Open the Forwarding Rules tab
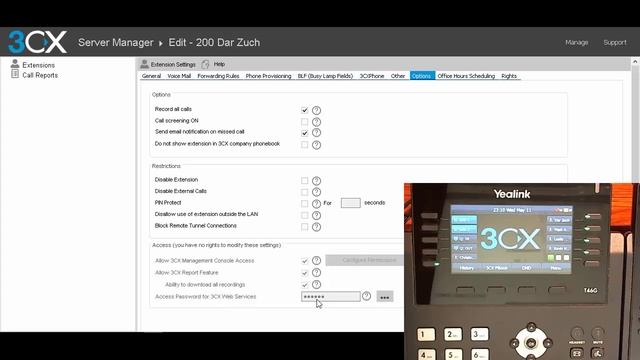This screenshot has width=640, height=360. pyautogui.click(x=218, y=76)
